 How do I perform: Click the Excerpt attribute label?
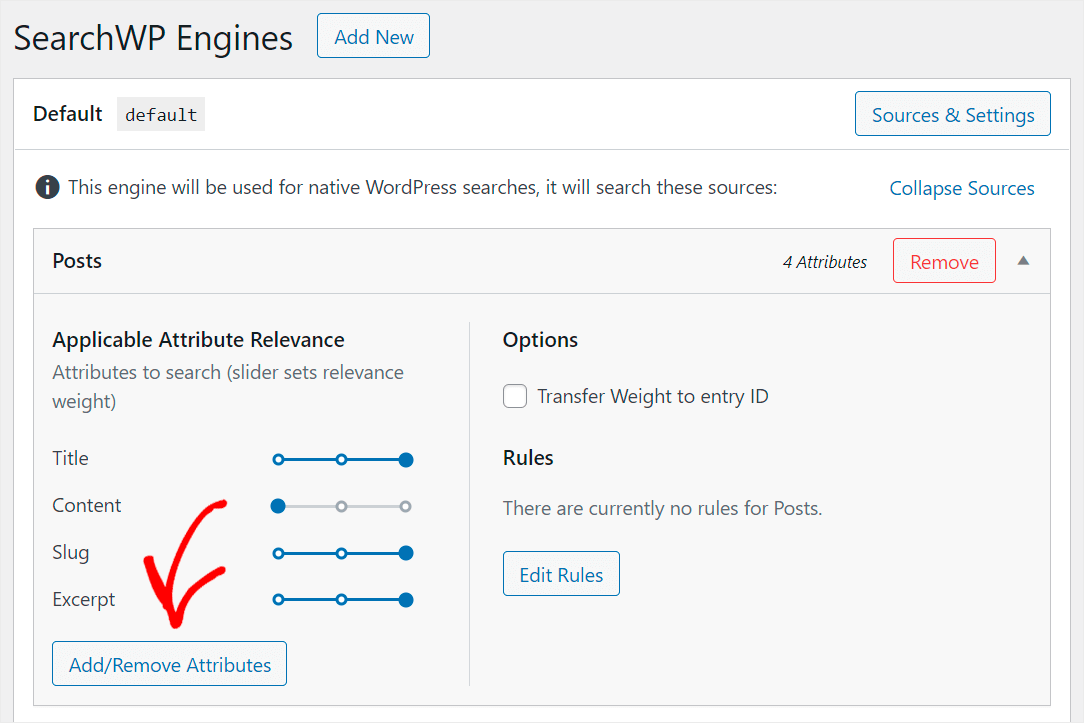coord(84,599)
